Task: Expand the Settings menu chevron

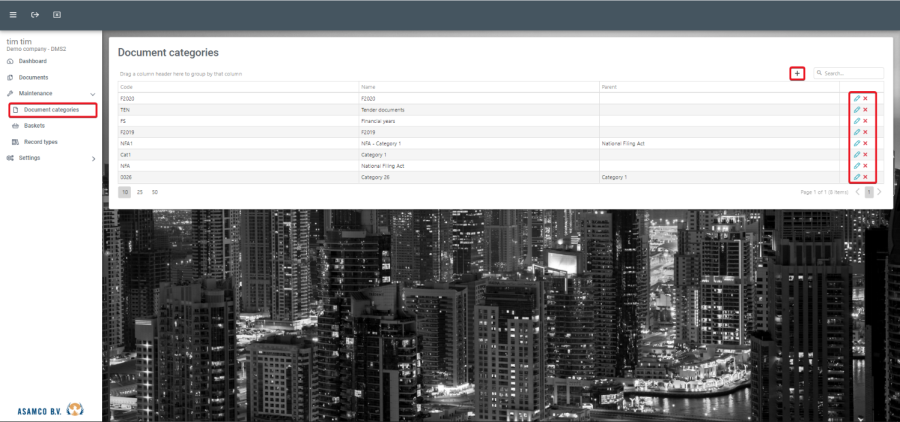Action: 93,158
